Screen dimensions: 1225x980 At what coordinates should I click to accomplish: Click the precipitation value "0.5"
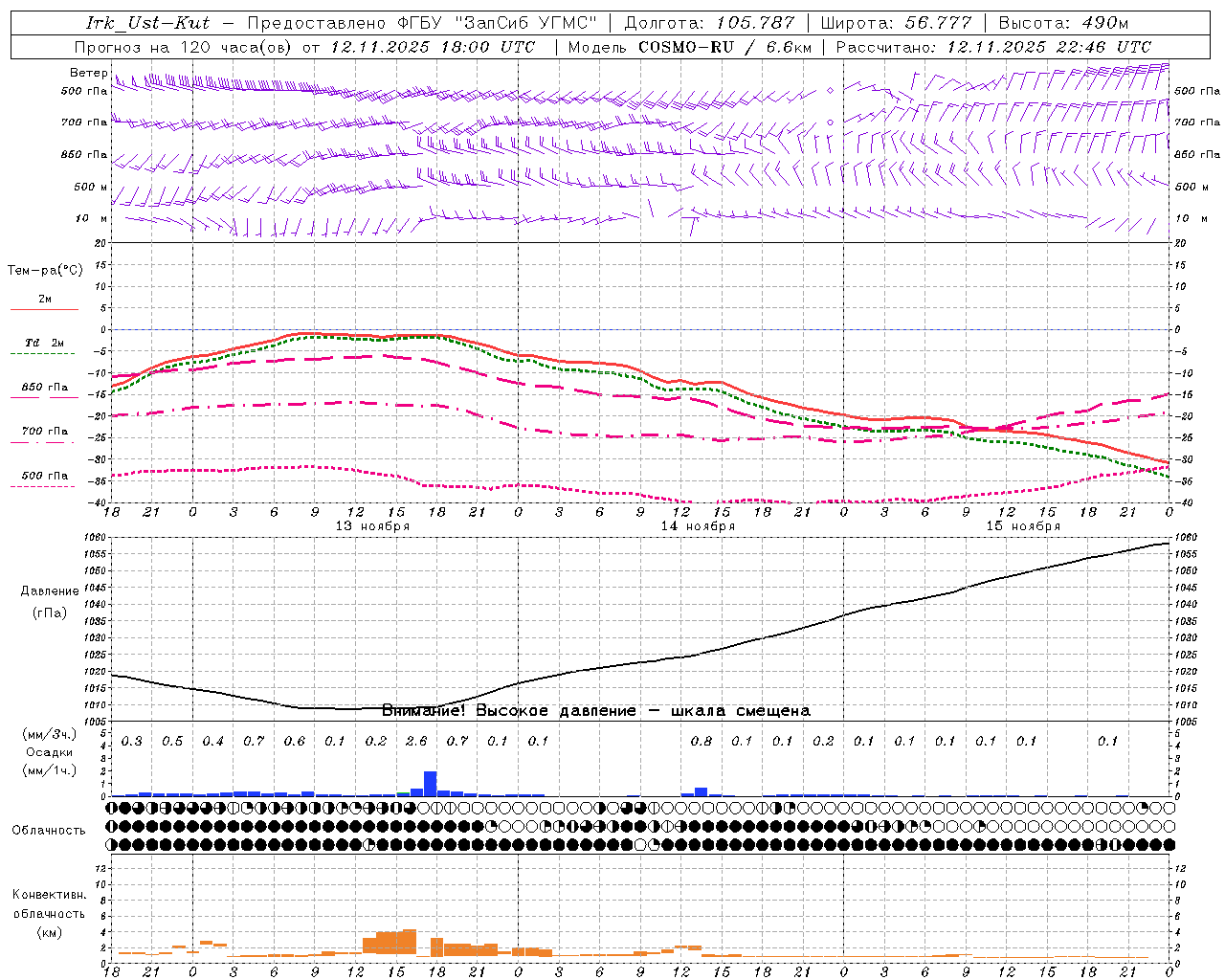172,742
